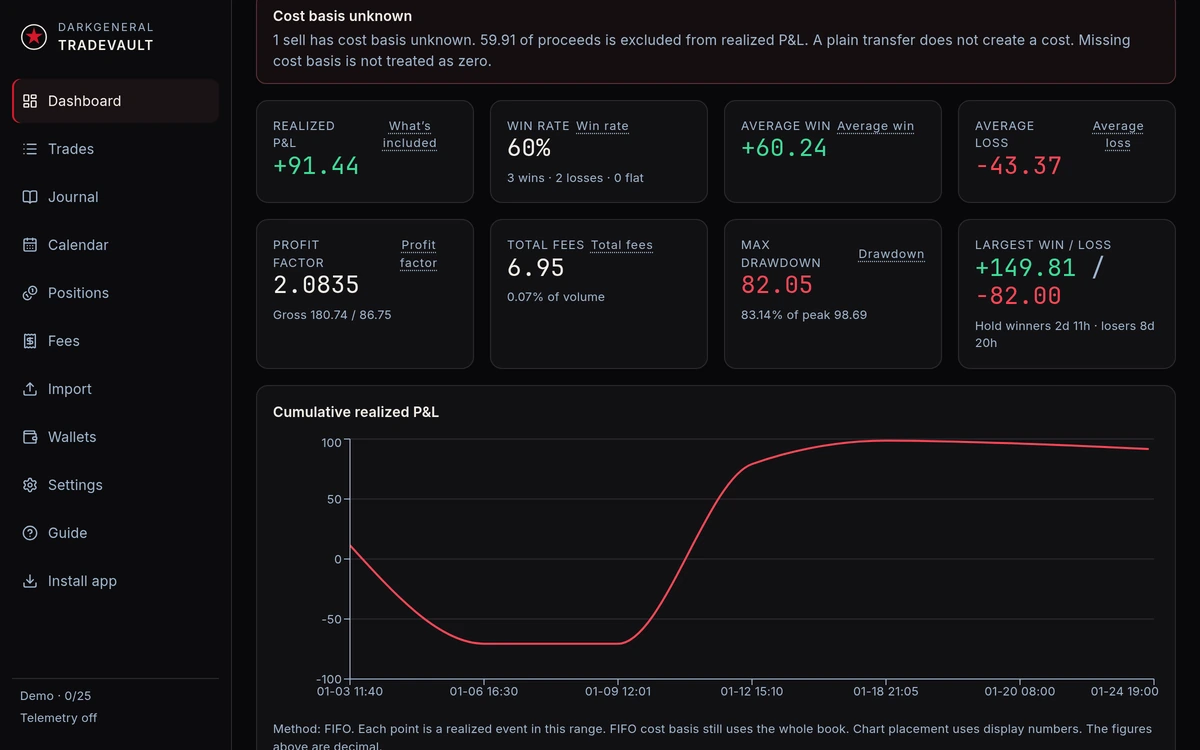This screenshot has width=1200, height=750.
Task: Click "Gross 180.74 / 86.75" text
Action: [332, 315]
